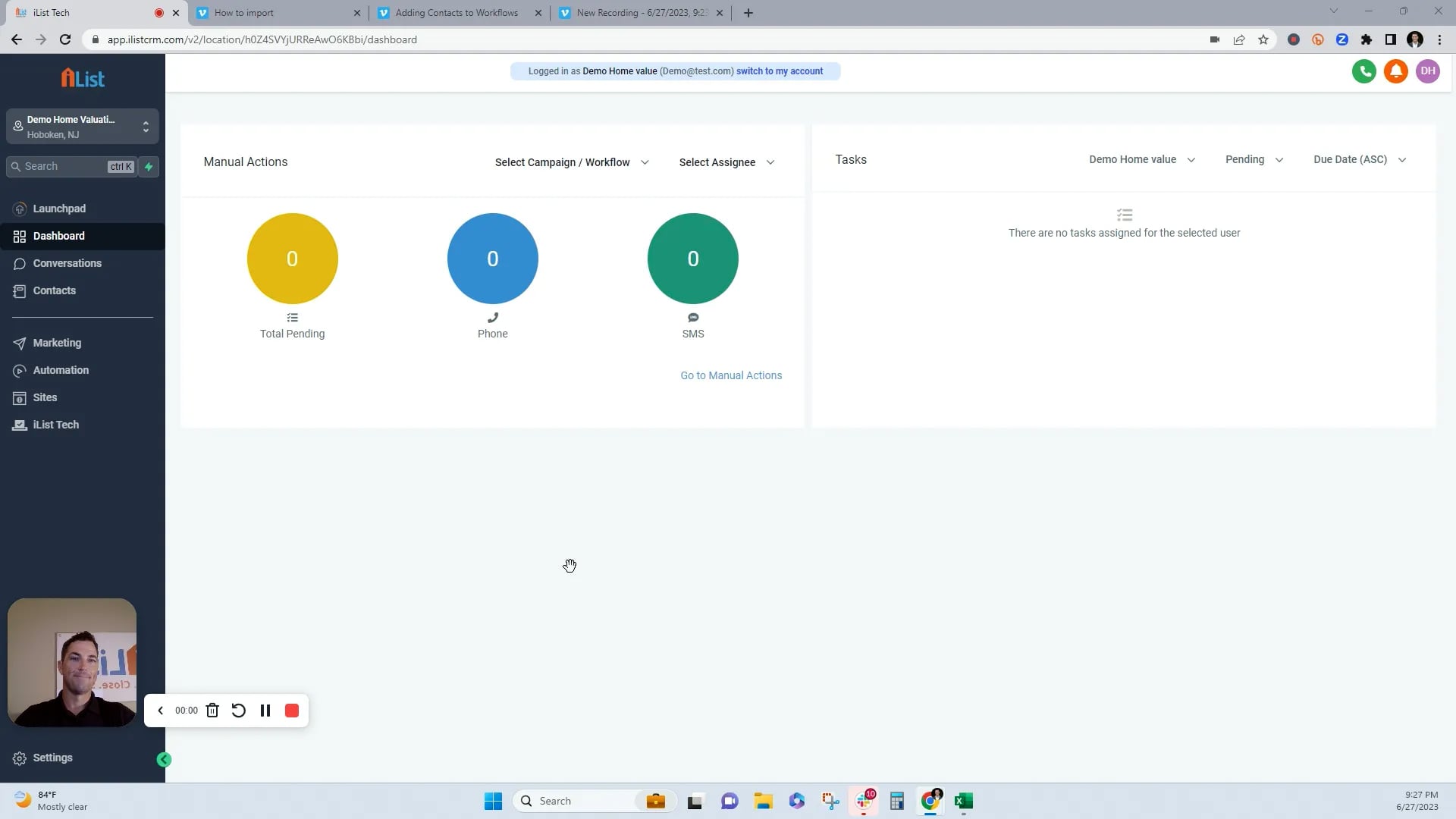
Task: Open the Demo Home value tasks user dropdown
Action: [1142, 160]
